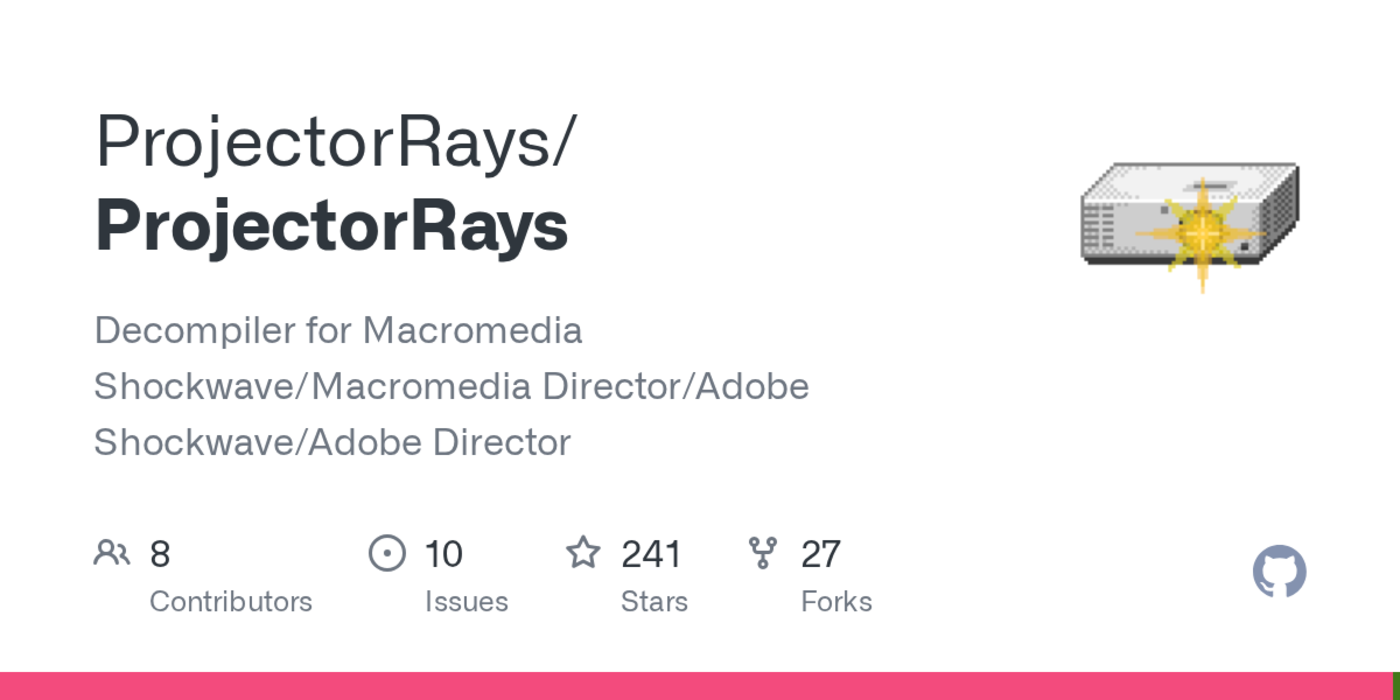Click the Issues circle-dot icon
1400x700 pixels.
coord(387,552)
